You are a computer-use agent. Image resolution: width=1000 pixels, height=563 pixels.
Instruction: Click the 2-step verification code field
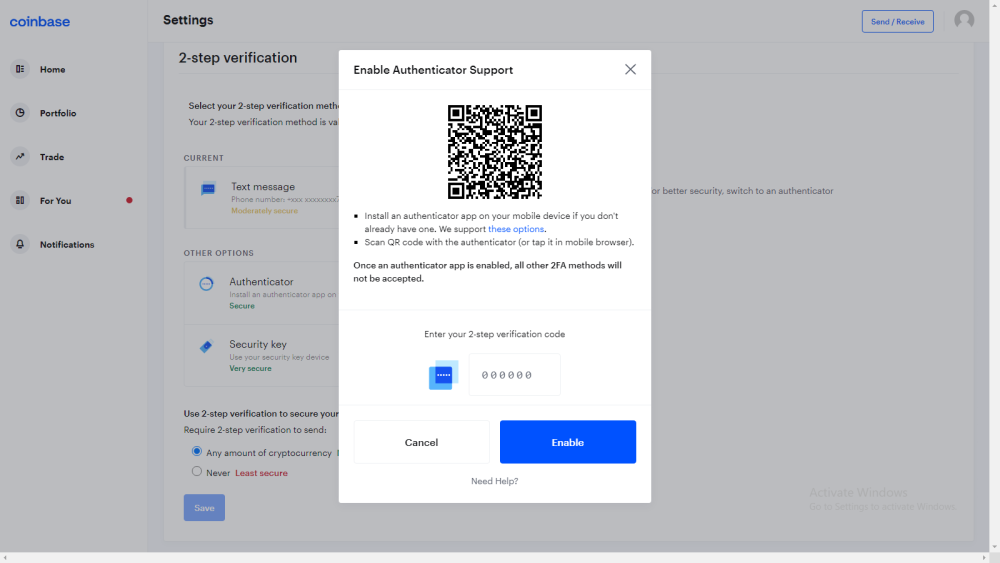coord(515,375)
